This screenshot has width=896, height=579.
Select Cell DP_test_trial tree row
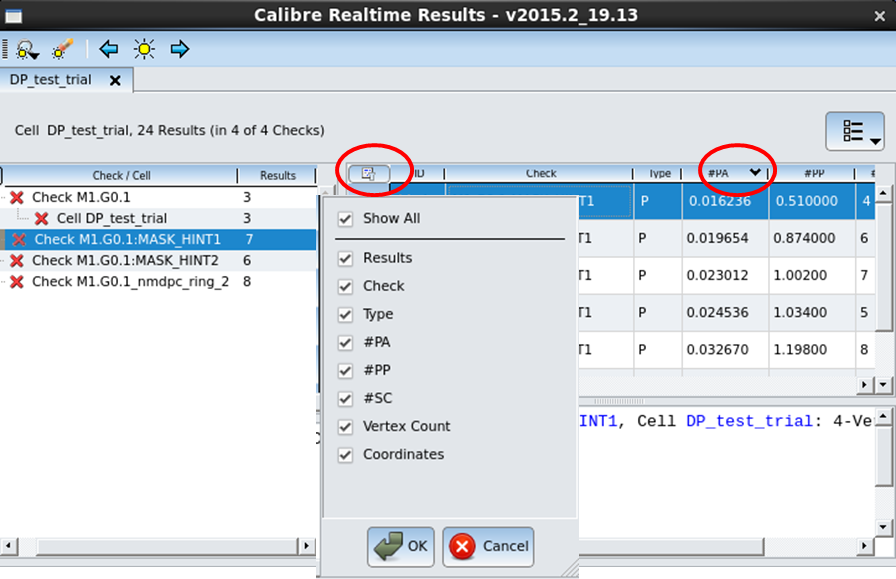point(158,219)
